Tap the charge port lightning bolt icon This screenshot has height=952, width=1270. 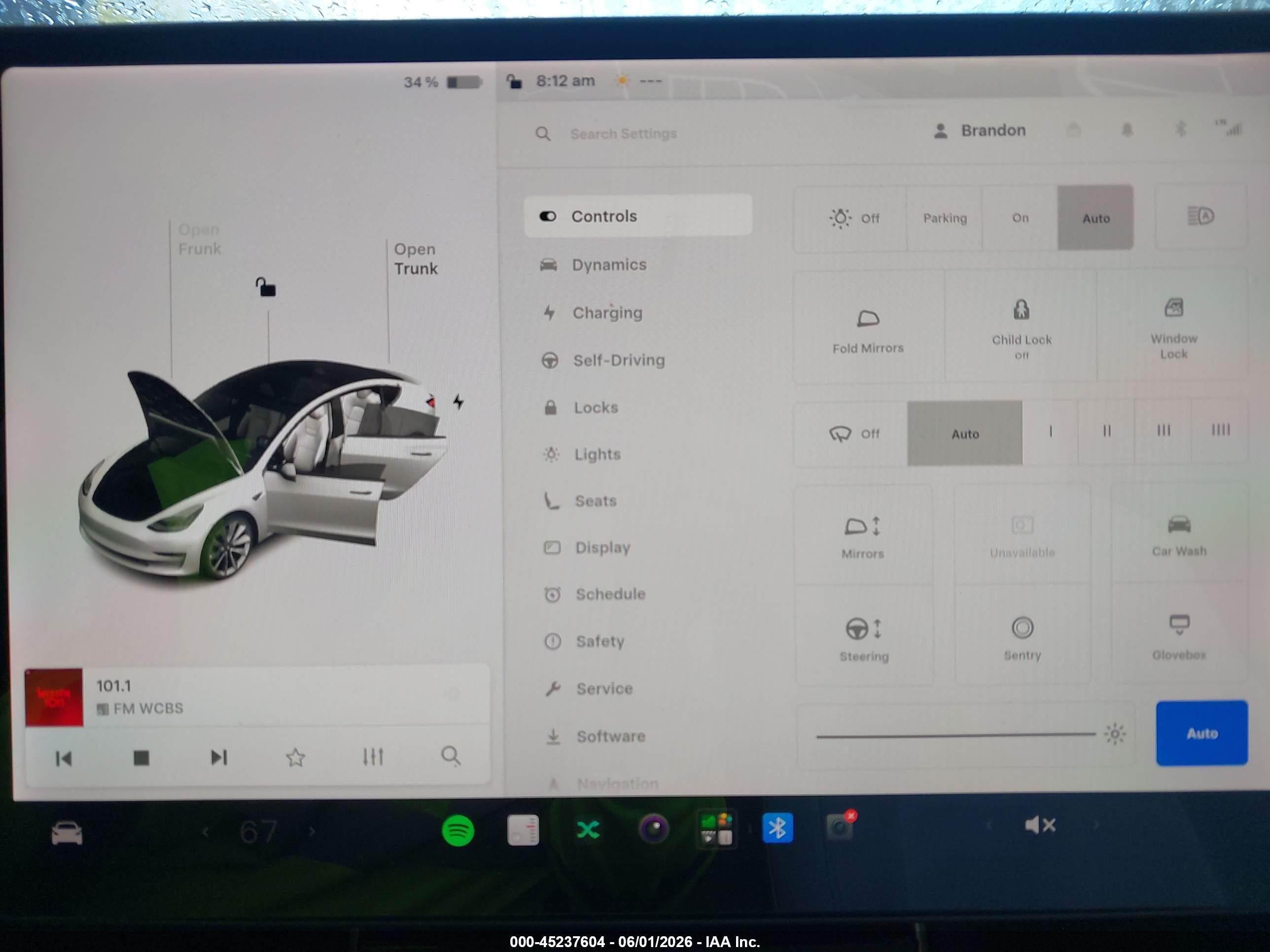click(458, 401)
